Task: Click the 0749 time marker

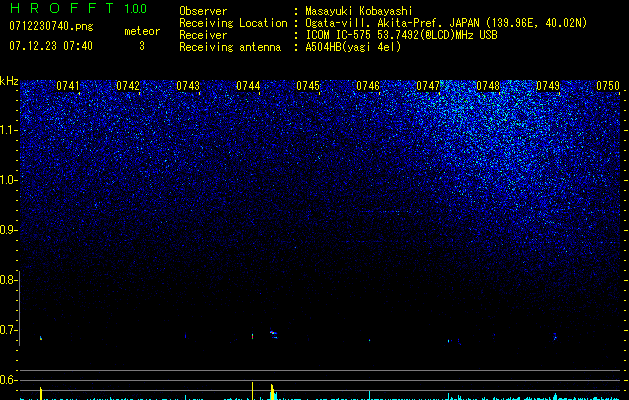Action: (548, 86)
